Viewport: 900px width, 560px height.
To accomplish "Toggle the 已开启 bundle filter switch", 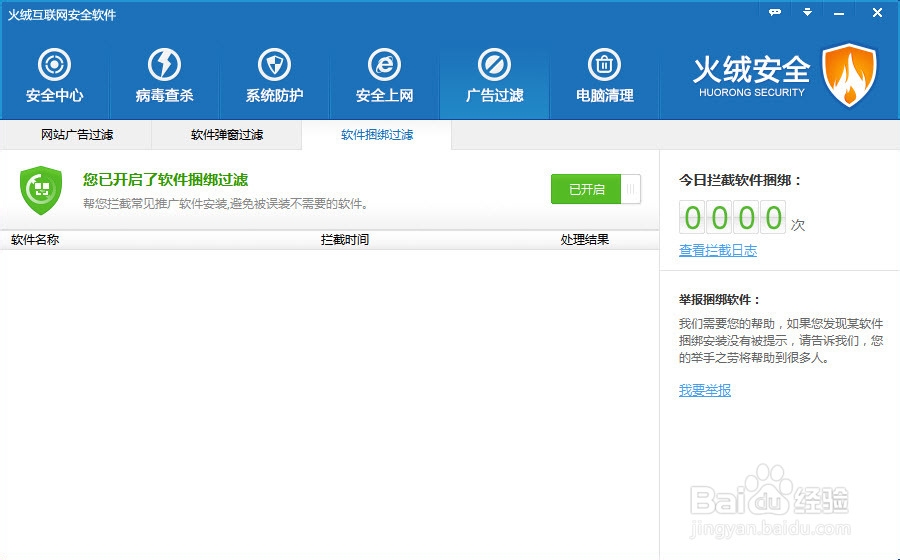I will 596,189.
